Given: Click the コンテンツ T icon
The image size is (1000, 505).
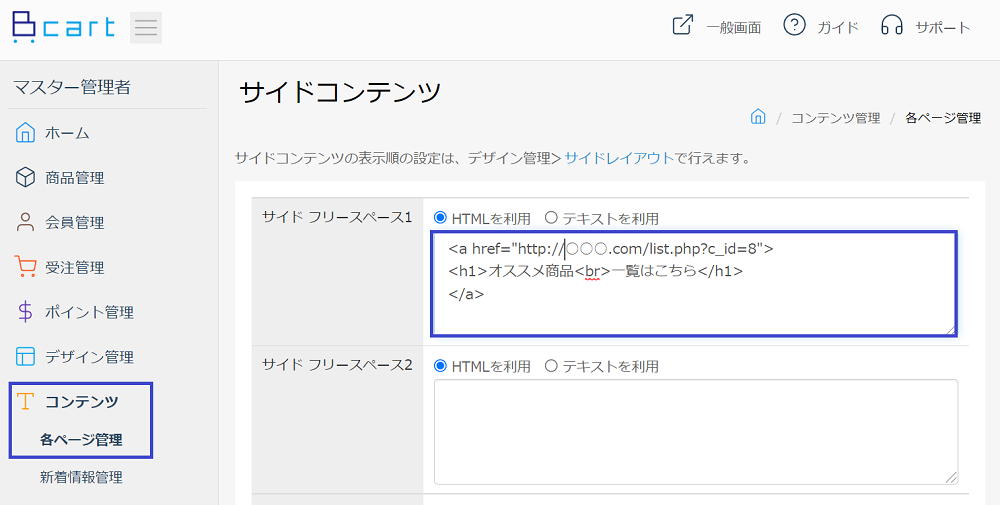Looking at the screenshot, I should pos(25,401).
